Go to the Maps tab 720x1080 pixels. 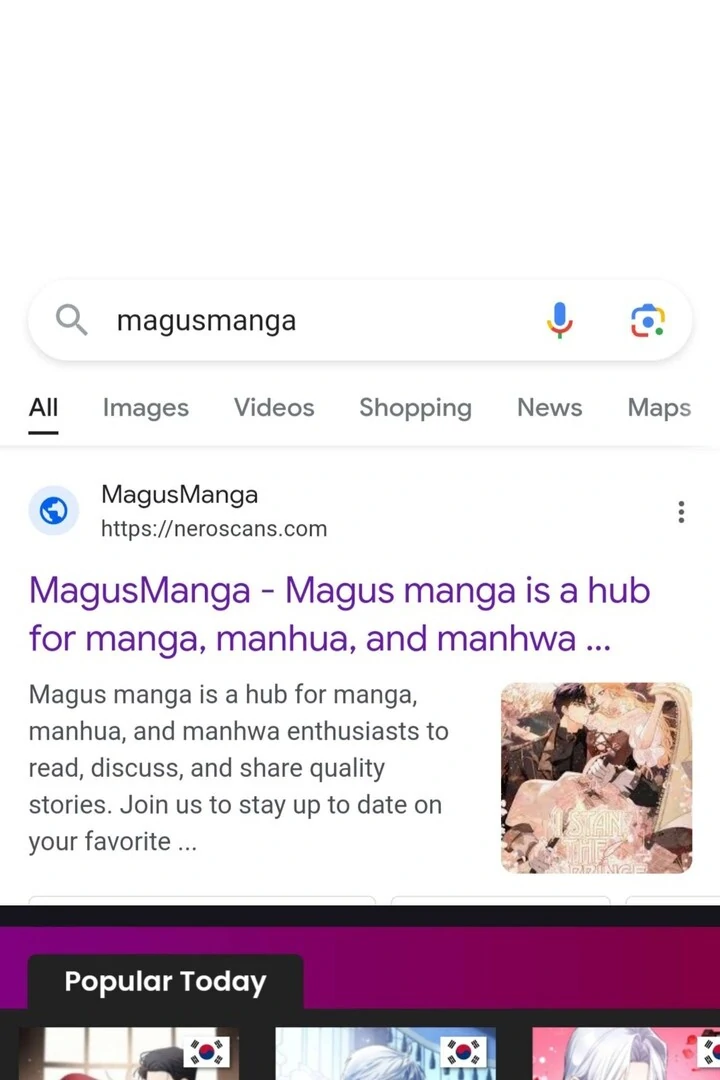click(x=659, y=408)
